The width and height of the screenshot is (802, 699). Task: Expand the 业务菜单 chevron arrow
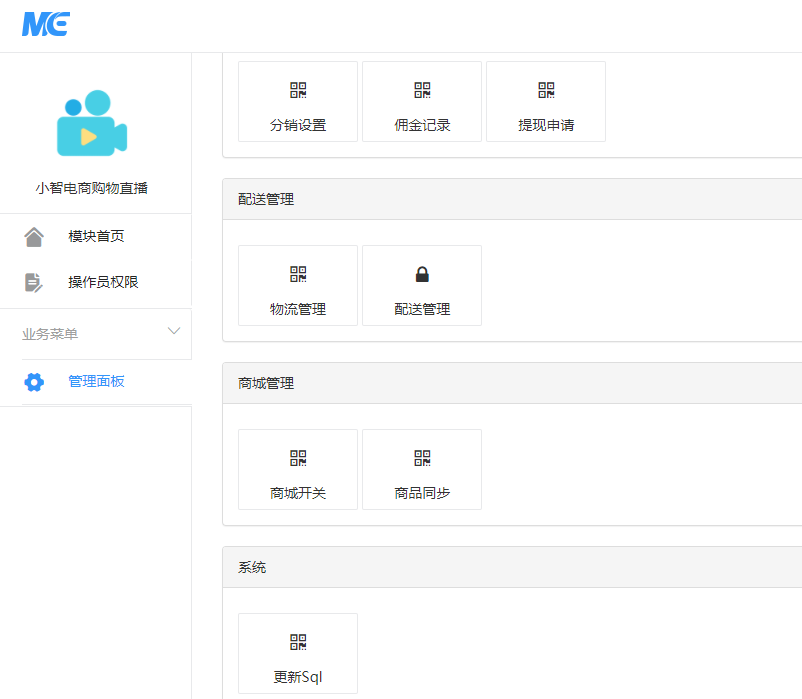pyautogui.click(x=174, y=331)
